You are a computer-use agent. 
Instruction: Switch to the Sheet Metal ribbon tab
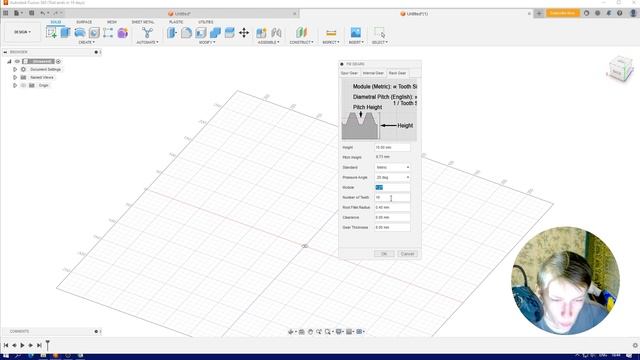point(143,22)
